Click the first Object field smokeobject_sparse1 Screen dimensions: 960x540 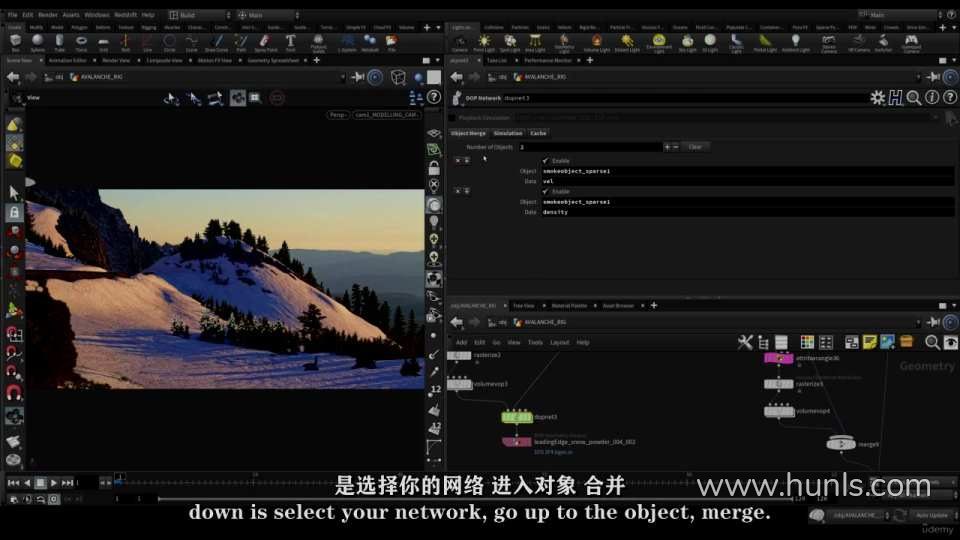pos(748,171)
